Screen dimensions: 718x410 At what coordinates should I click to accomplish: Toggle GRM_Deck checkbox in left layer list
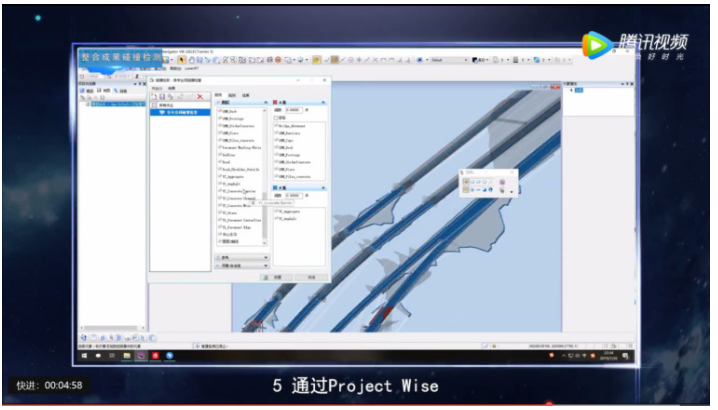(220, 111)
